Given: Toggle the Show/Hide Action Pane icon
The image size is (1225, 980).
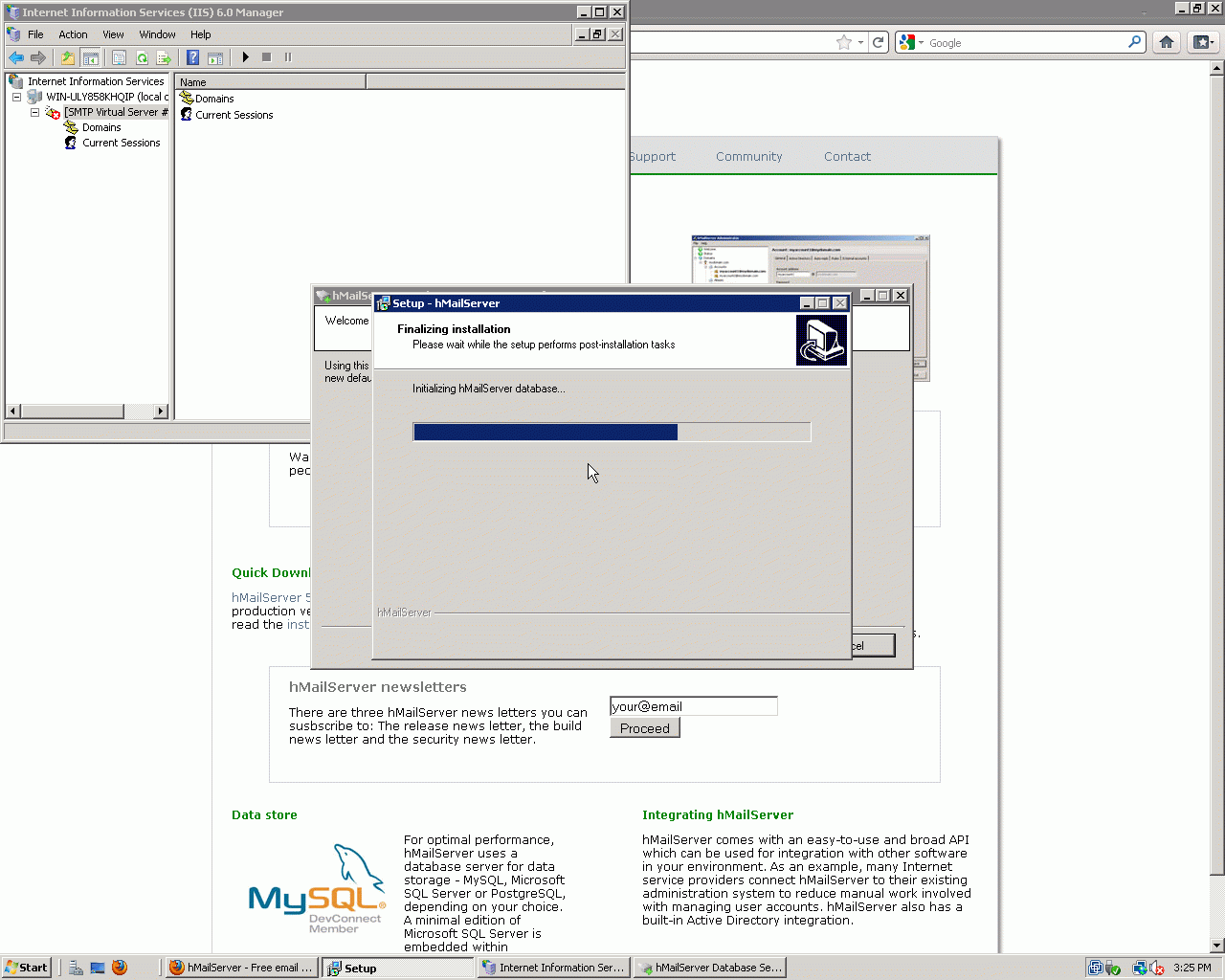Looking at the screenshot, I should [215, 57].
